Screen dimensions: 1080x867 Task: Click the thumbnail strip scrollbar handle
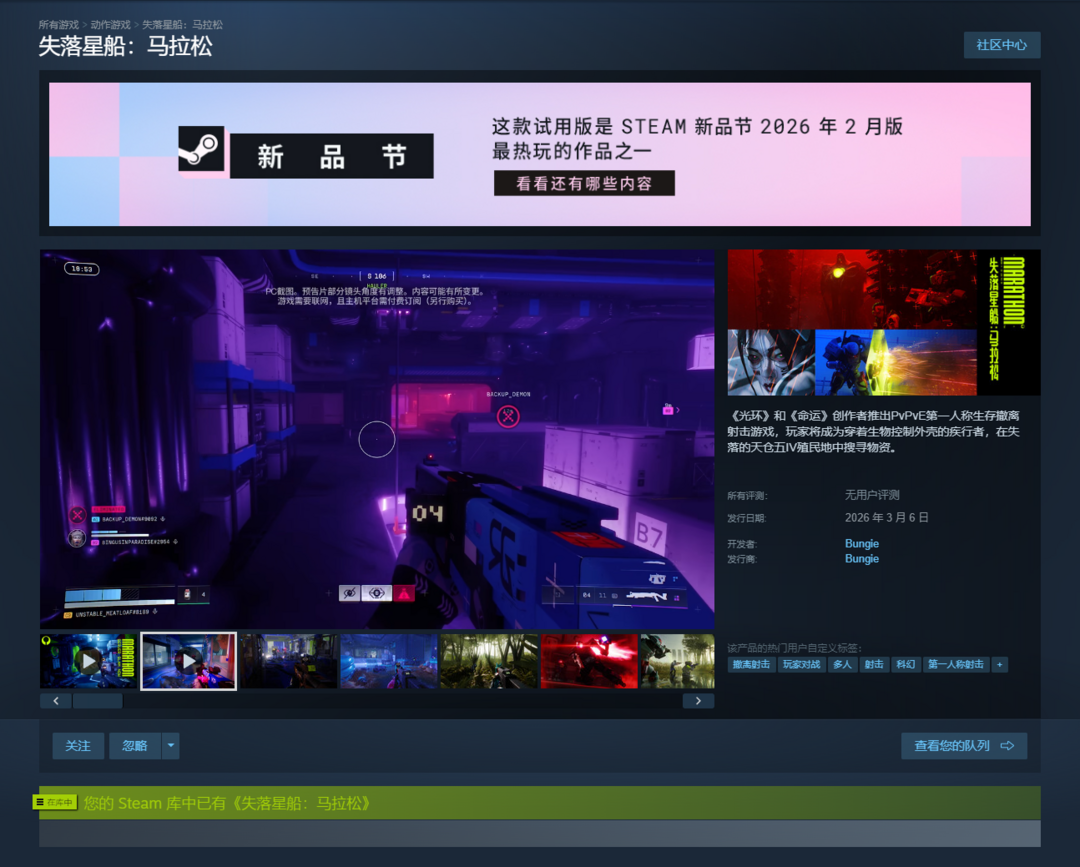(98, 701)
